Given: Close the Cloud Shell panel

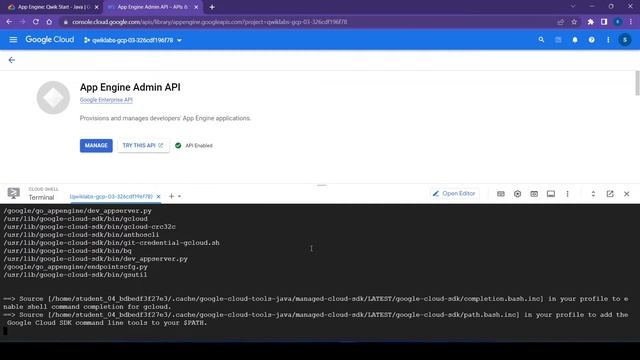Looking at the screenshot, I should (627, 194).
